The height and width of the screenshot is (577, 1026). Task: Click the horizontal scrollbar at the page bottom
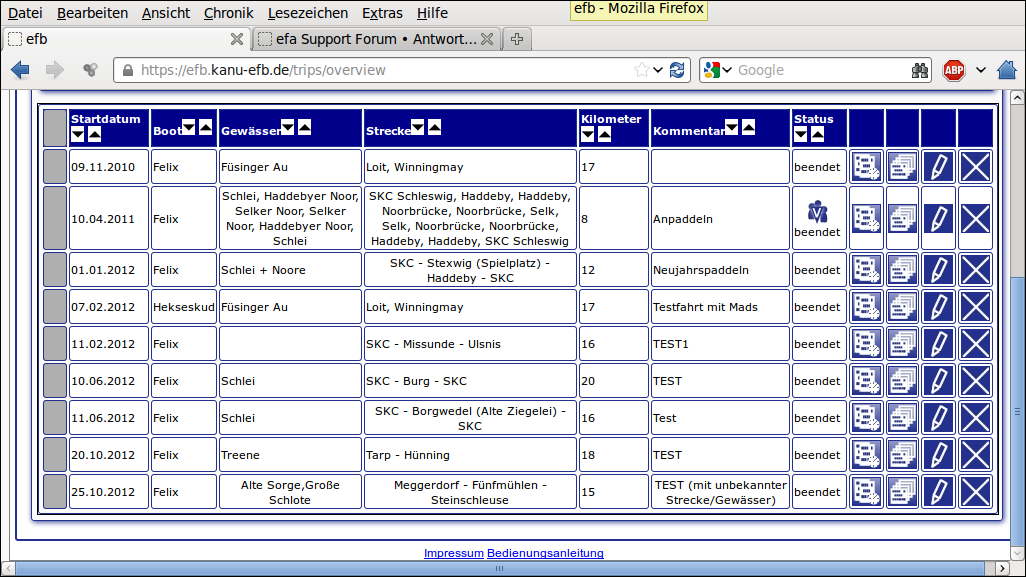[x=500, y=568]
